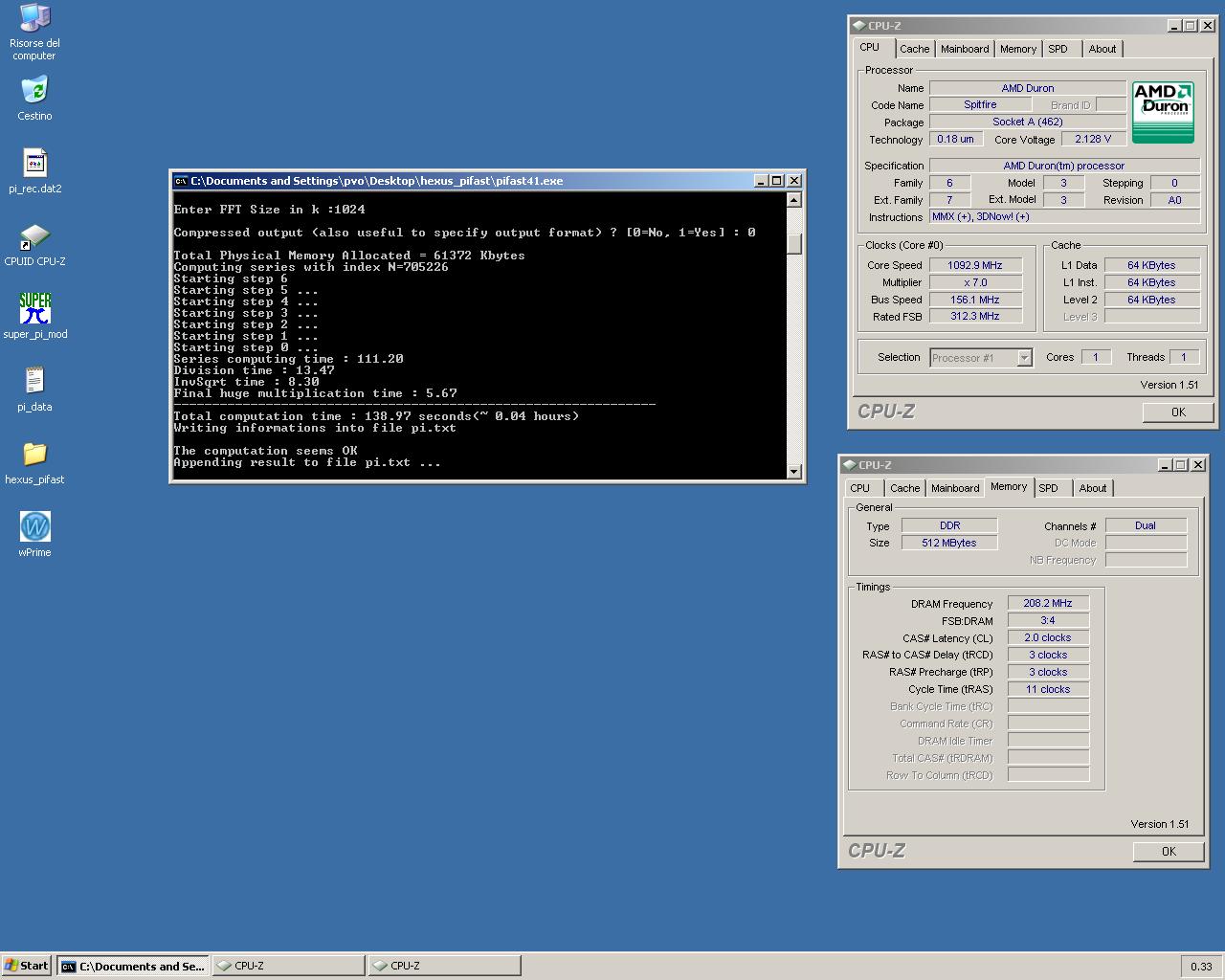Click the Package Socket A (462) field

click(1027, 122)
